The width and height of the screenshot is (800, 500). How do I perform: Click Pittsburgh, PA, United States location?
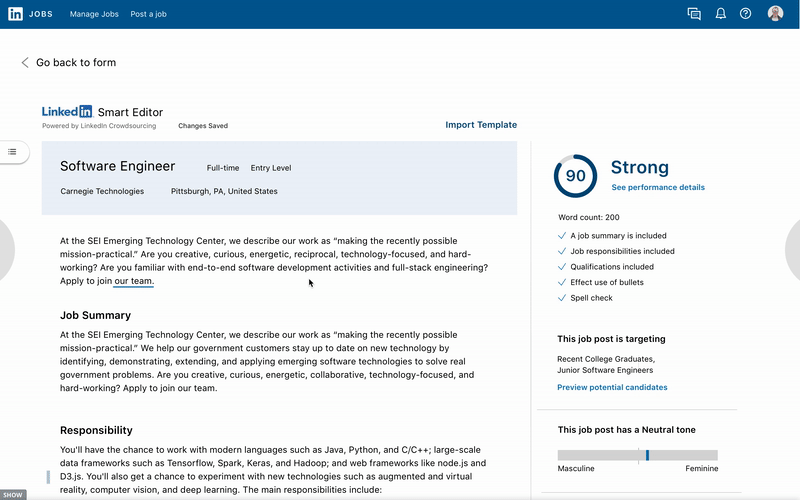[x=224, y=191]
